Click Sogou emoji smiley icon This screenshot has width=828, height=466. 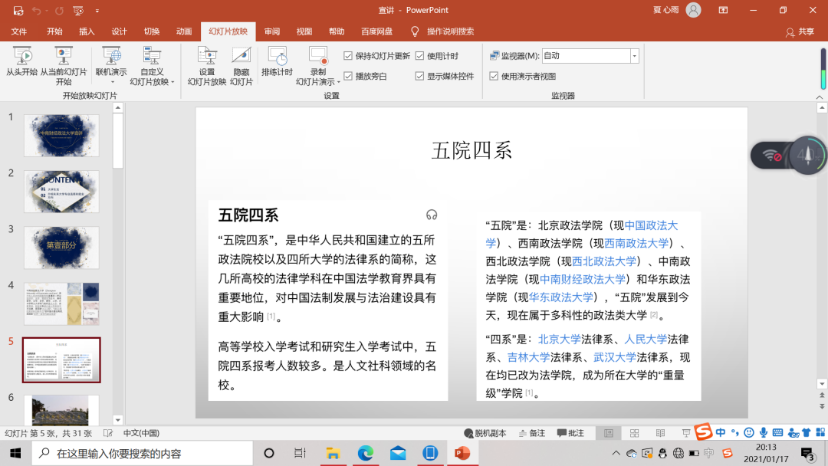point(749,432)
